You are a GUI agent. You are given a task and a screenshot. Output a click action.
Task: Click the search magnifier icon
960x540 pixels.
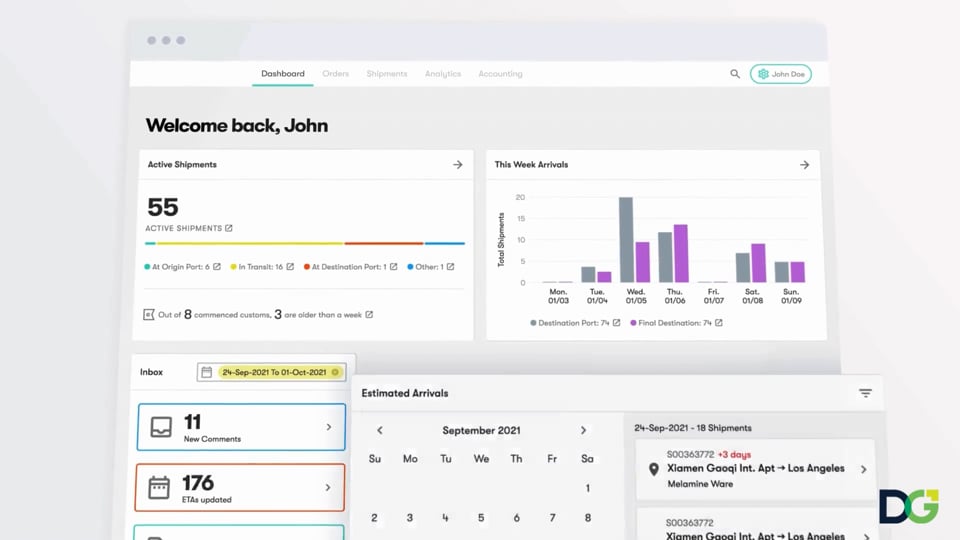(x=735, y=73)
